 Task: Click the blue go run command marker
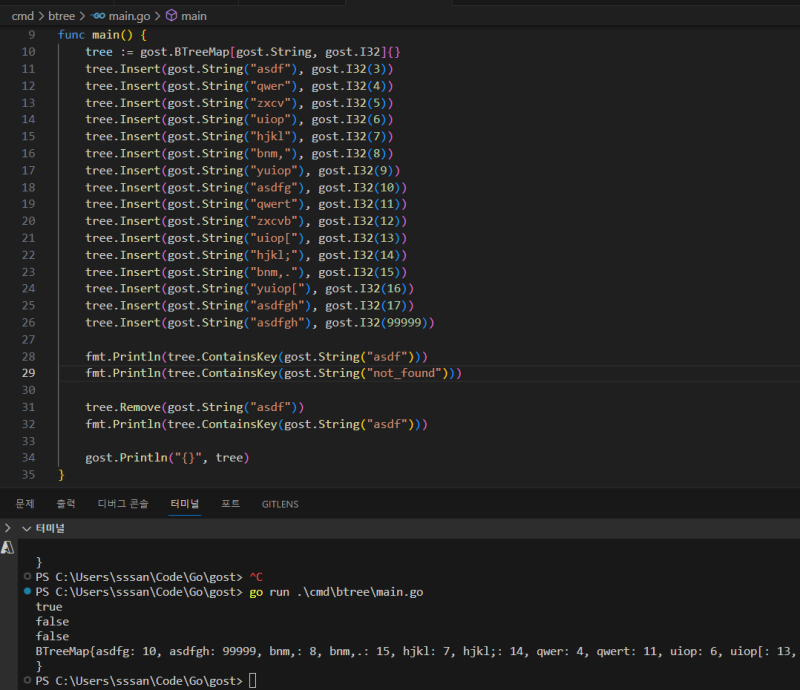(26, 592)
